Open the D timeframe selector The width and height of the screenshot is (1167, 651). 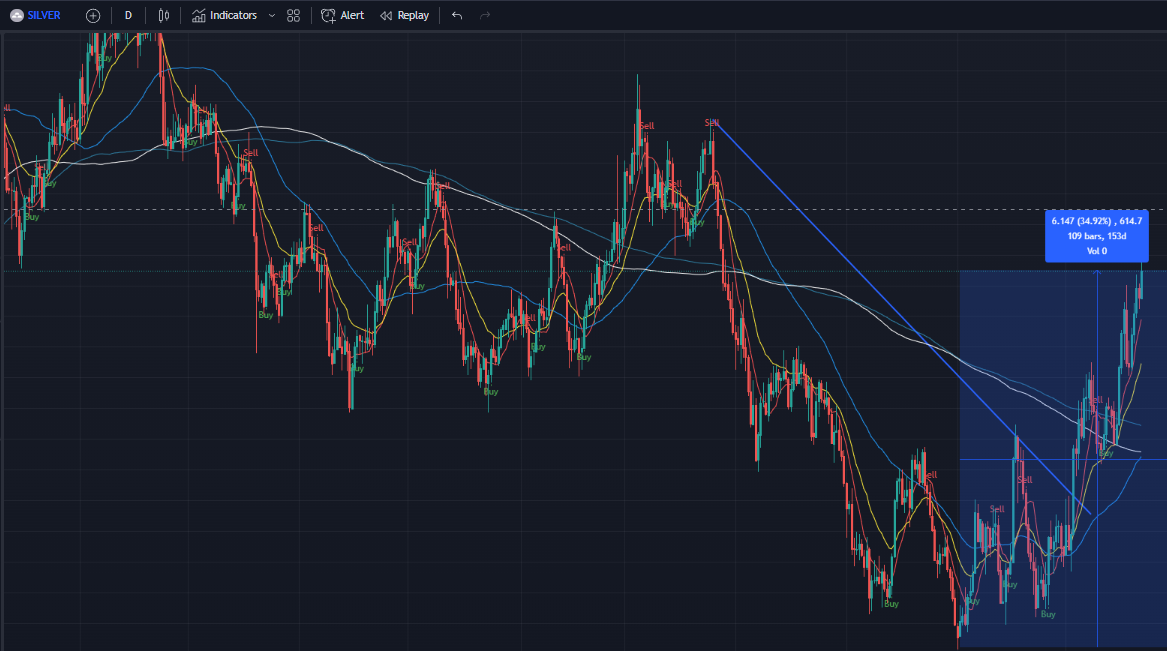coord(127,15)
